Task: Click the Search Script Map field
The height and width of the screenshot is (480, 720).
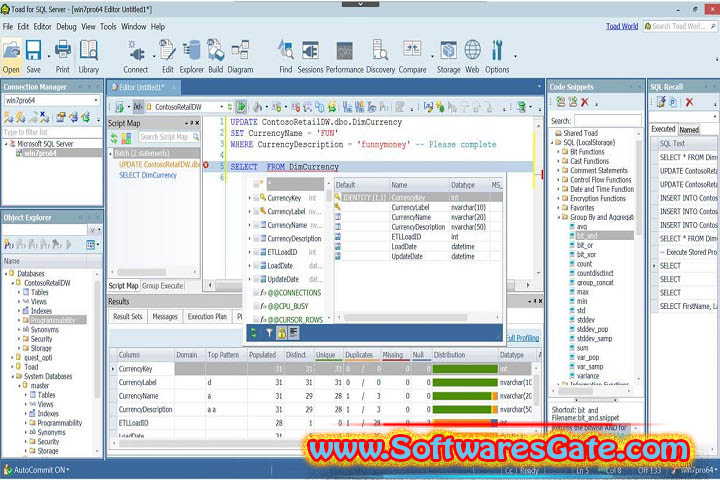Action: (169, 137)
